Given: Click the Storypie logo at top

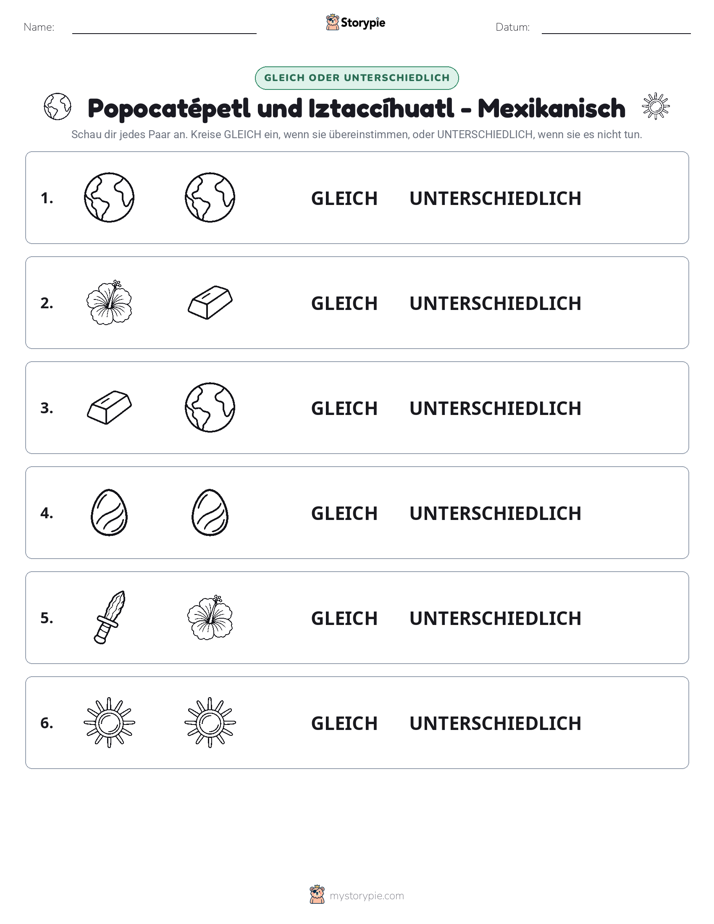Looking at the screenshot, I should click(355, 22).
